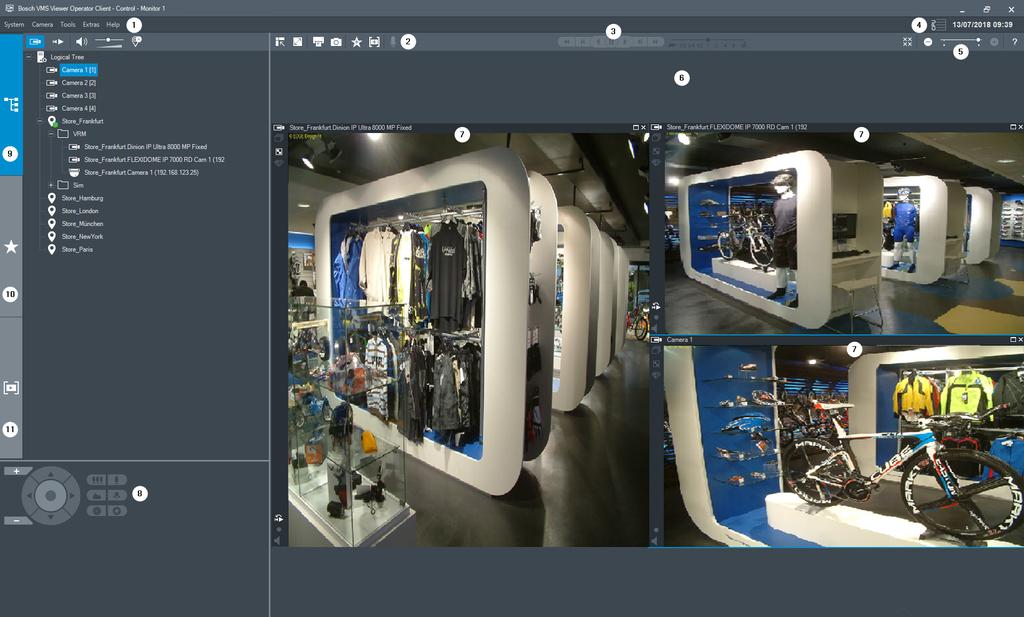Collapse the Logical Tree root node
Screen dimensions: 1024x617
point(29,57)
